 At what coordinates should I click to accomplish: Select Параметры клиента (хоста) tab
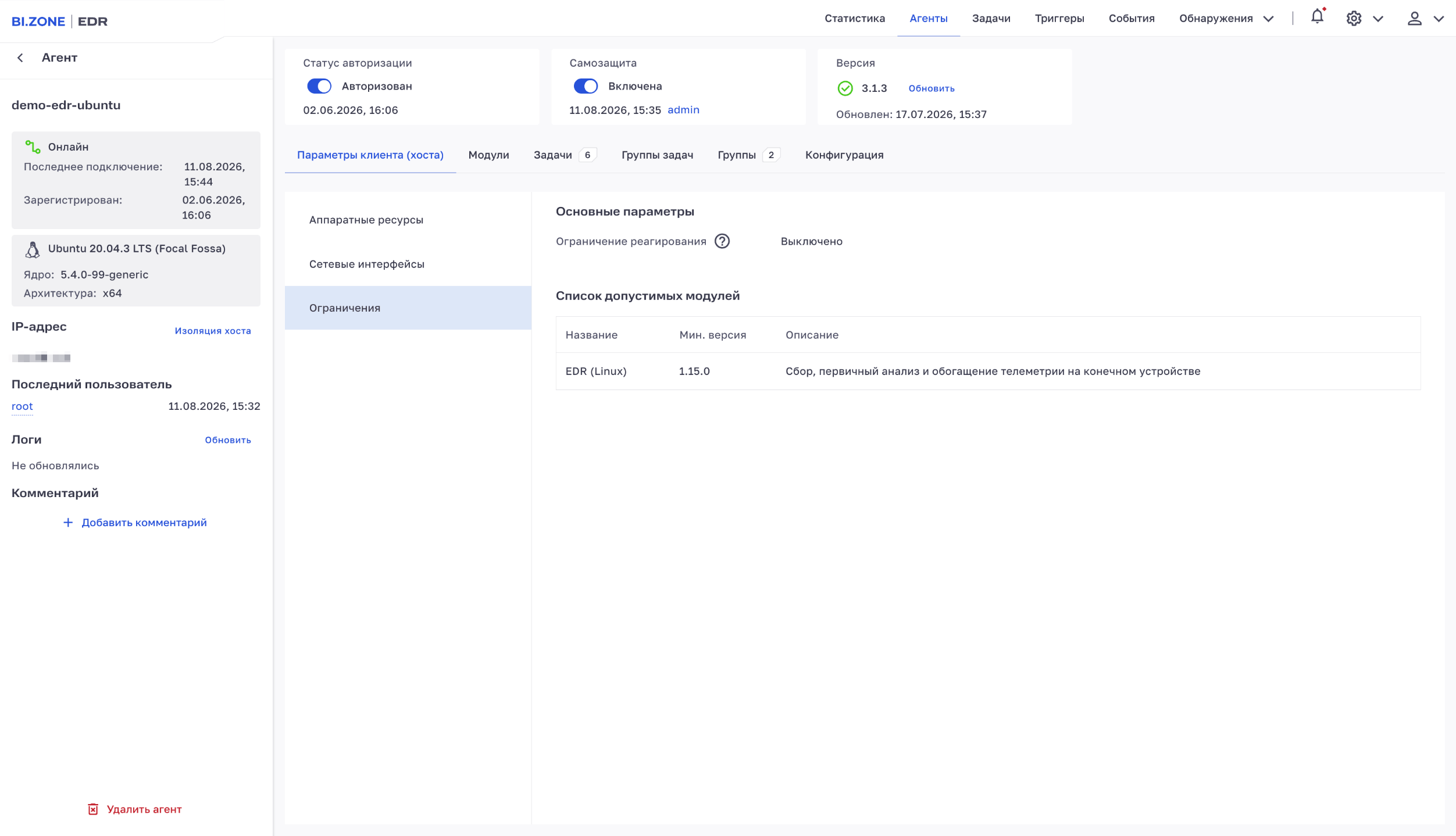point(370,155)
